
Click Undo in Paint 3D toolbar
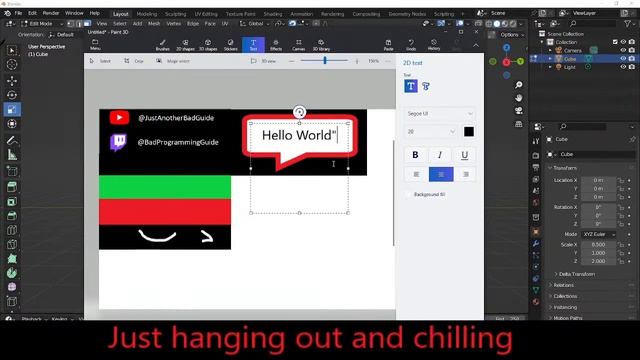411,45
